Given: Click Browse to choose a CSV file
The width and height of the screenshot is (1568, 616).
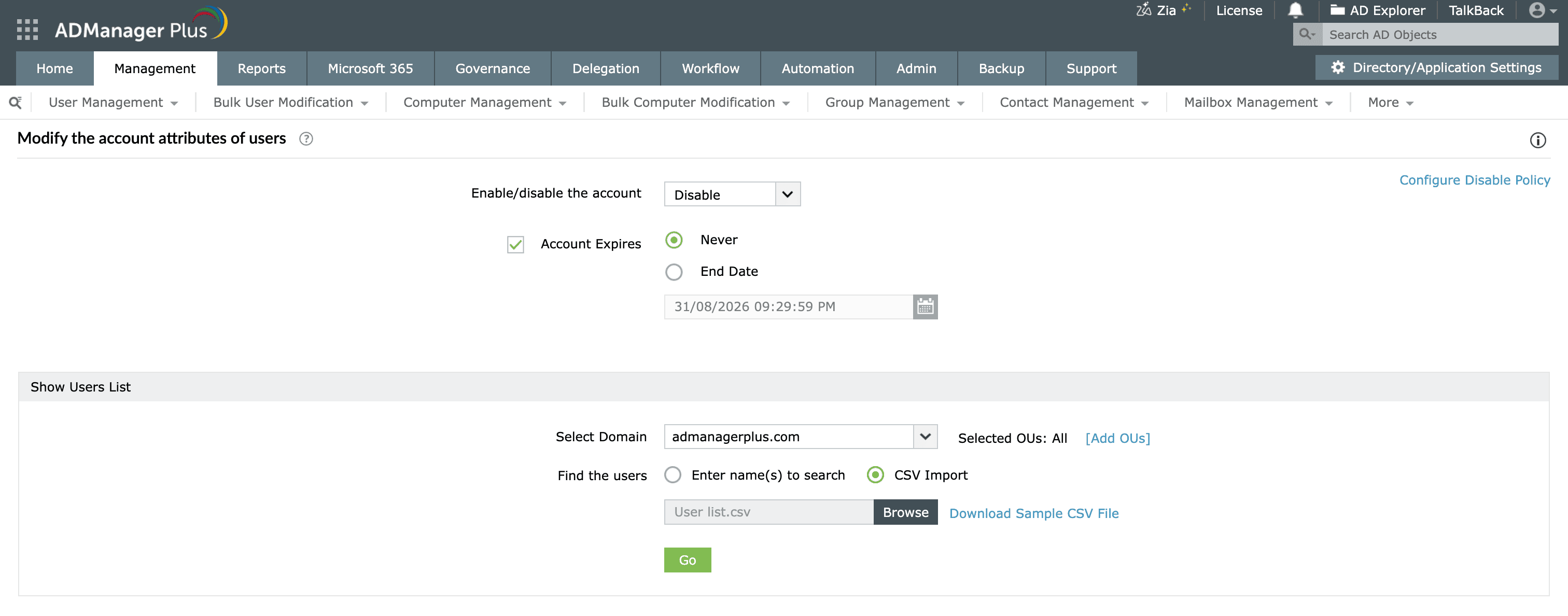Looking at the screenshot, I should tap(906, 512).
